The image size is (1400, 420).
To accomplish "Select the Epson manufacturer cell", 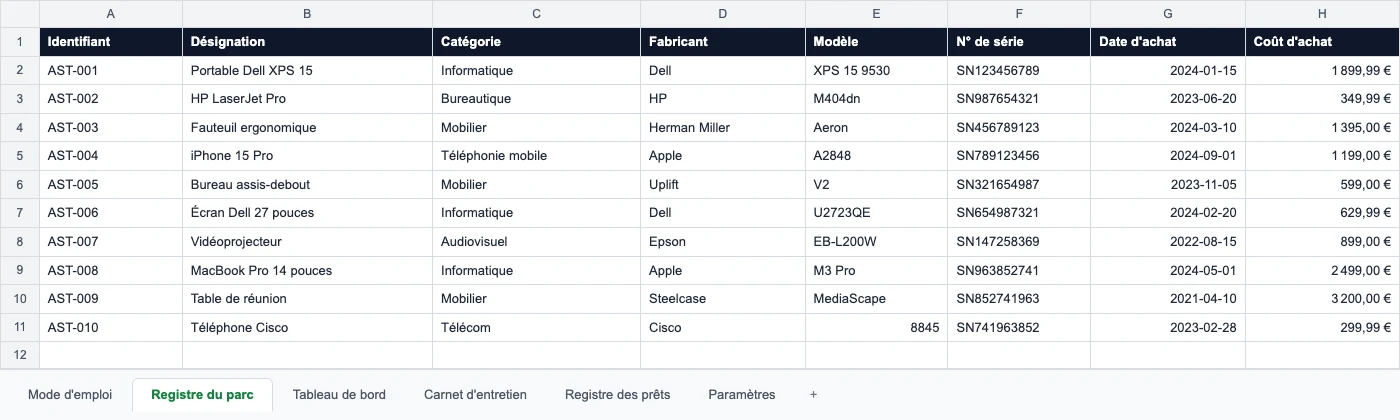I will (x=723, y=242).
